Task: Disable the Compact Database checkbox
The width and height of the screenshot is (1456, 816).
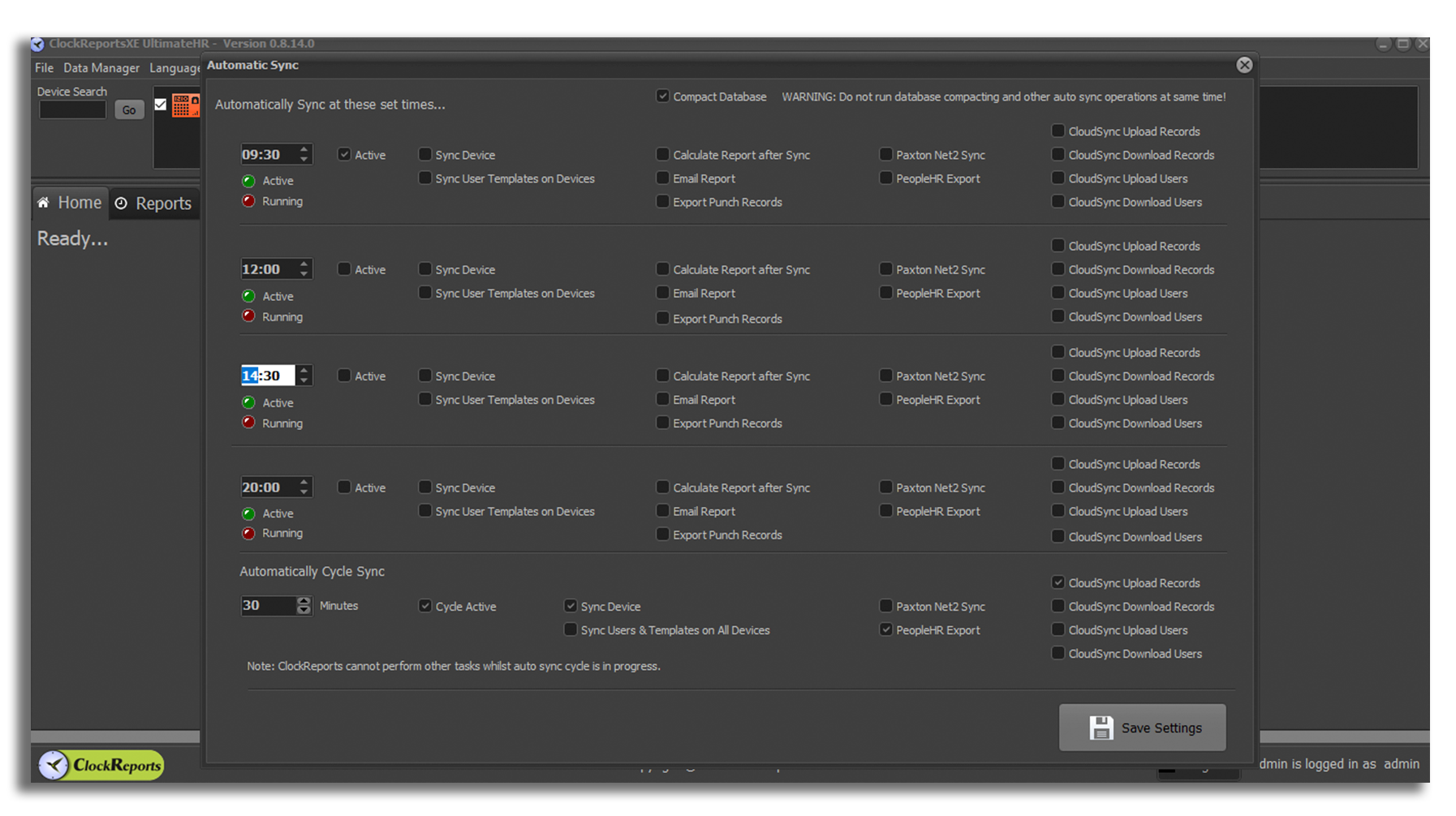Action: [663, 97]
